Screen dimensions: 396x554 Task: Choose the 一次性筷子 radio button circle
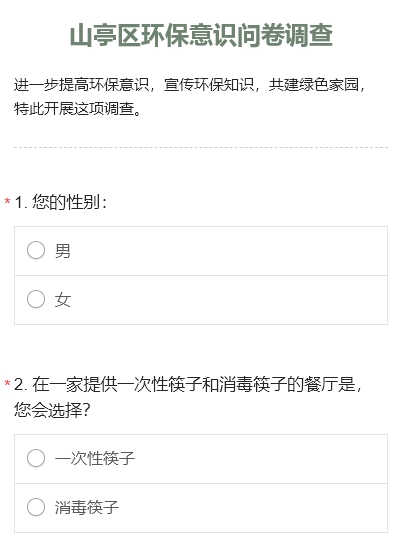(x=36, y=458)
